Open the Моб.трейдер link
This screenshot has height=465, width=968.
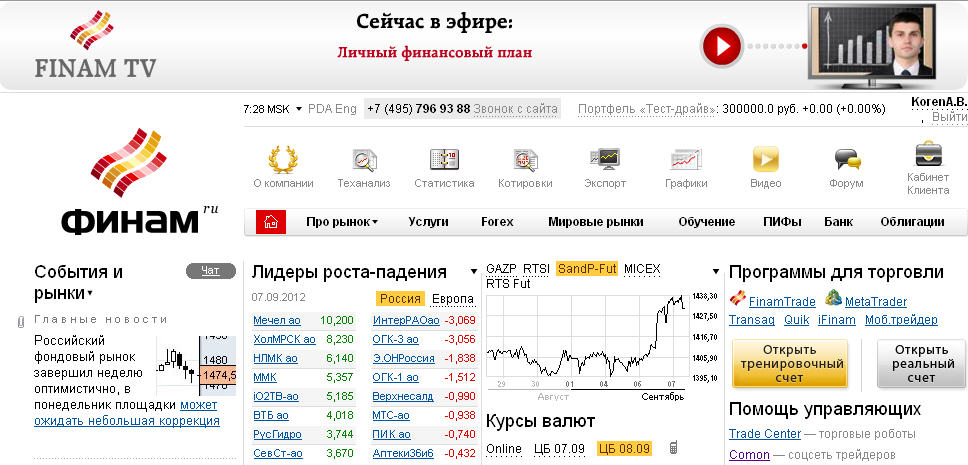point(901,320)
